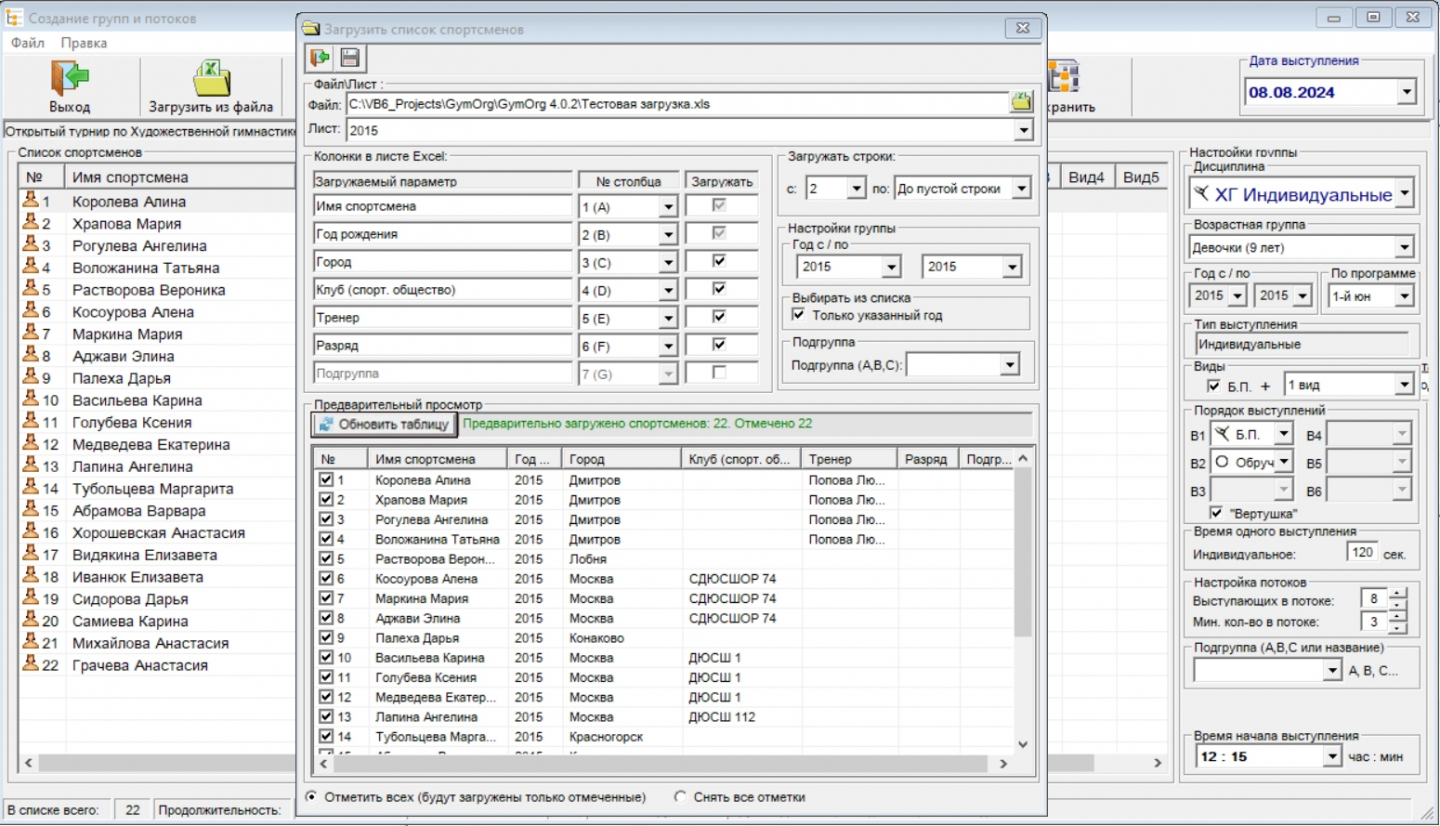Open the Правка menu
The width and height of the screenshot is (1440, 826).
coord(83,43)
